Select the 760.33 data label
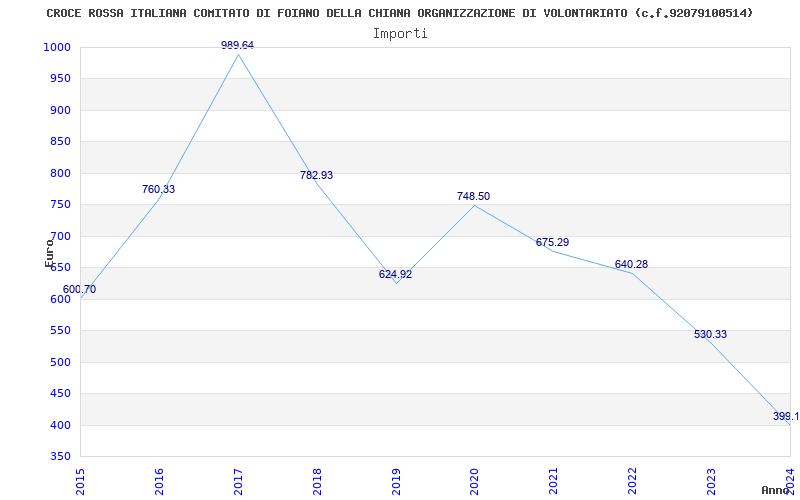This screenshot has height=500, width=800. [158, 189]
